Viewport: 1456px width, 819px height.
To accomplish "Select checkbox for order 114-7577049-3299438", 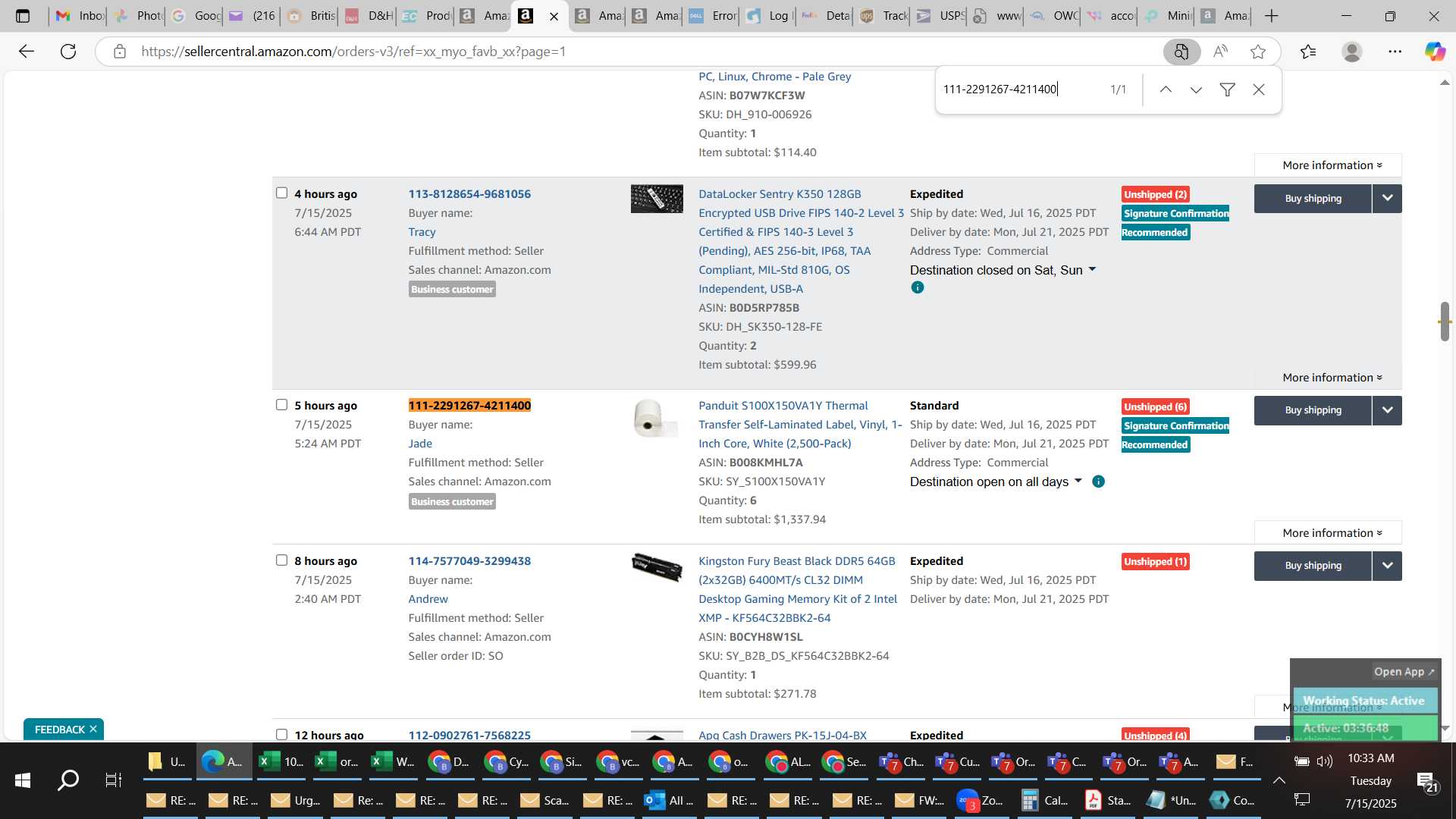I will tap(281, 560).
